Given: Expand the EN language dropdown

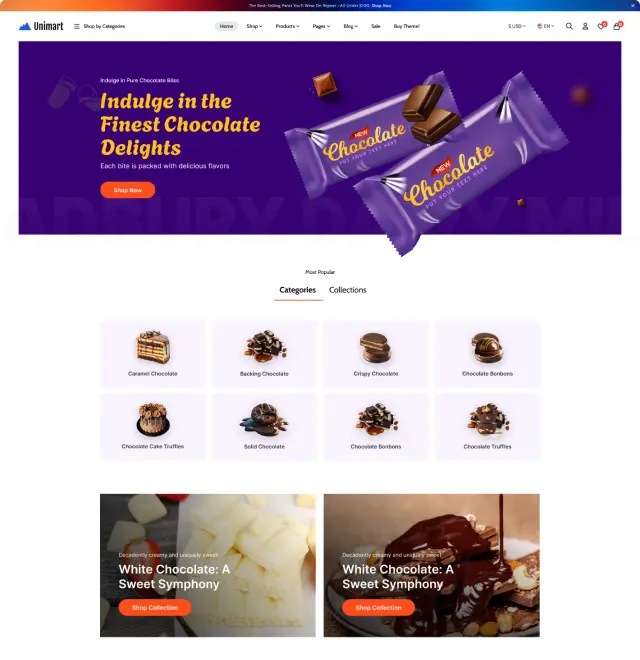Looking at the screenshot, I should pos(545,26).
